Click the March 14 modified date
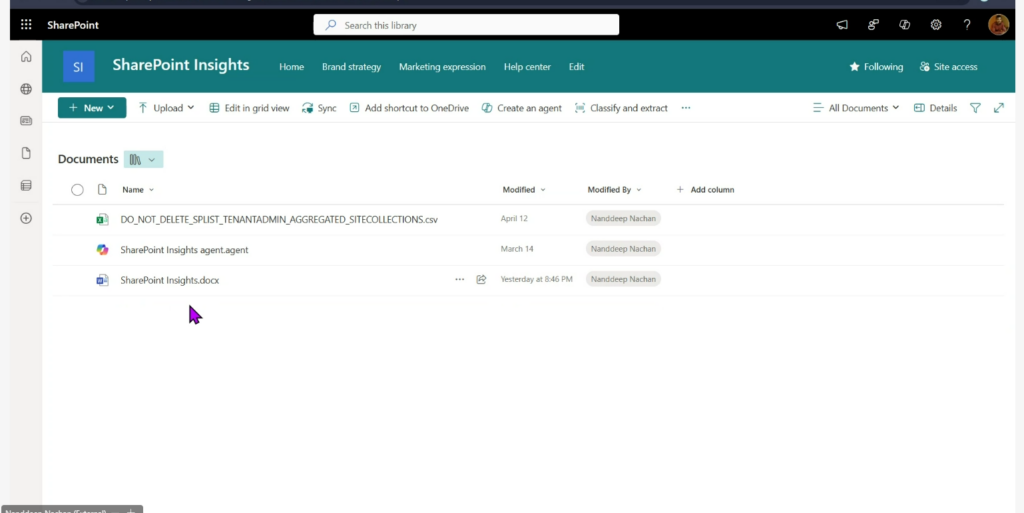This screenshot has width=1024, height=513. [517, 249]
